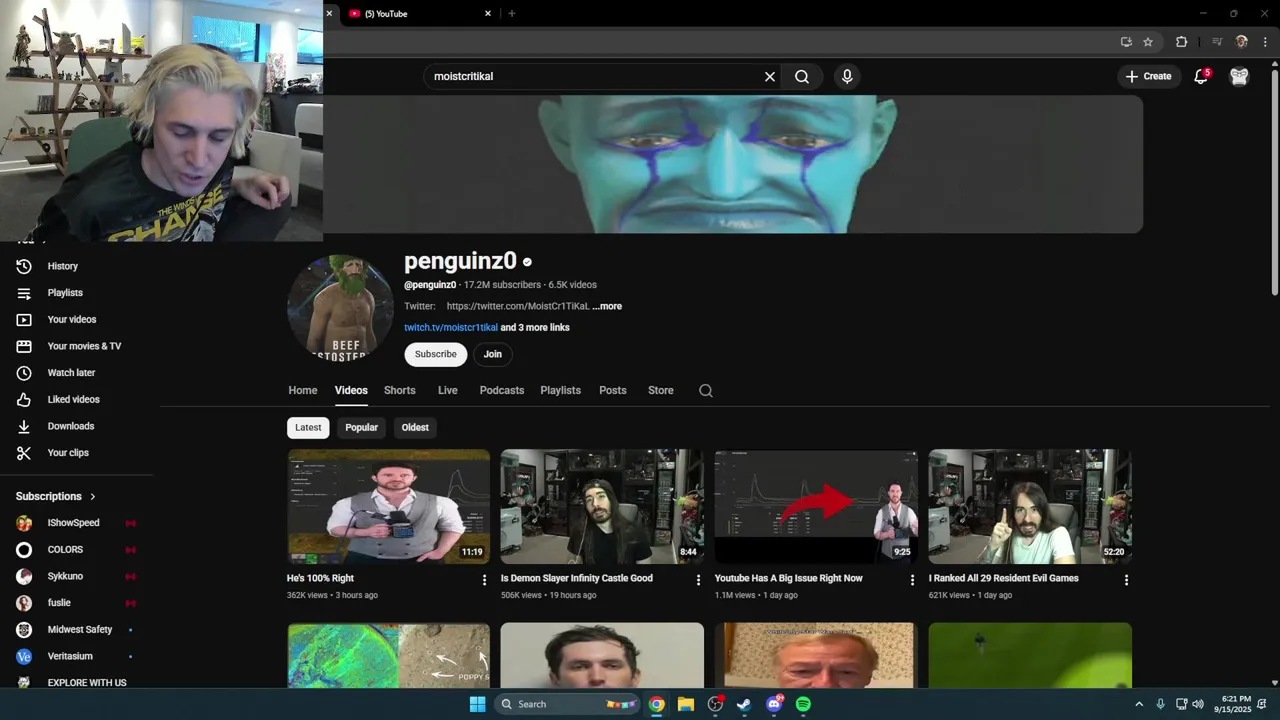
Task: Switch to the channel Home tab
Action: tap(303, 391)
